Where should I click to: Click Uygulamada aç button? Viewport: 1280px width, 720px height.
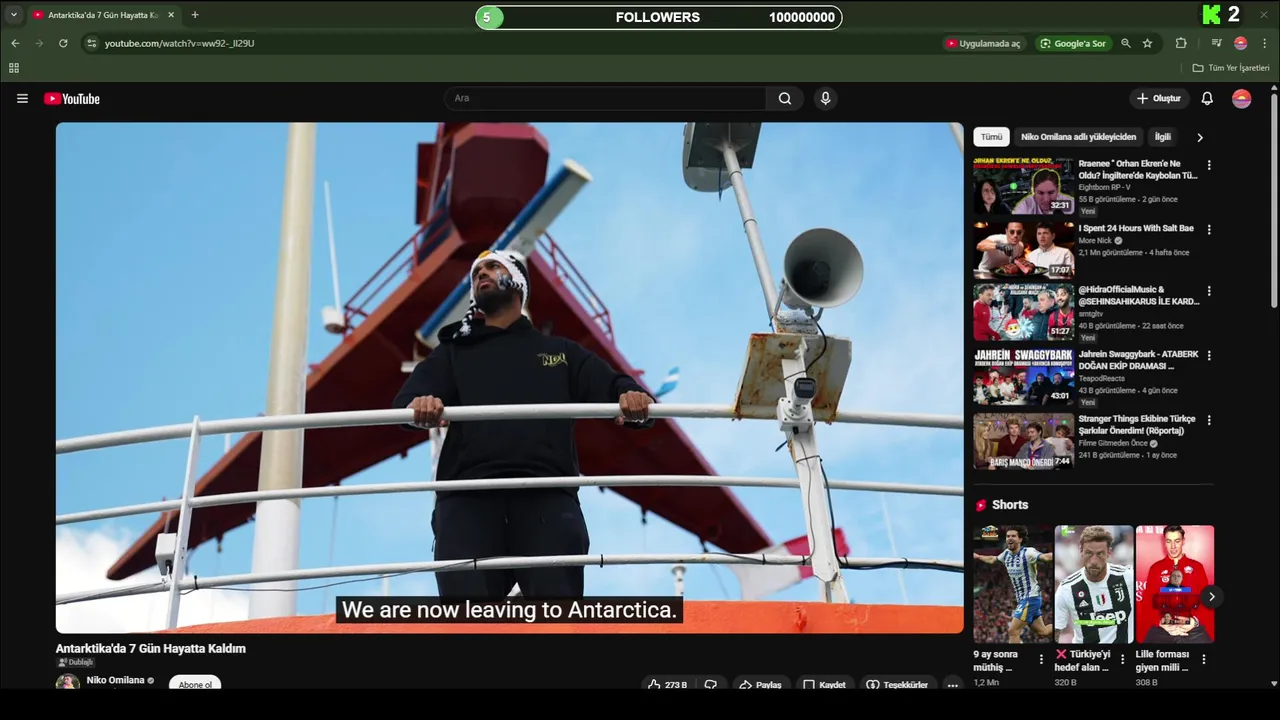[983, 43]
